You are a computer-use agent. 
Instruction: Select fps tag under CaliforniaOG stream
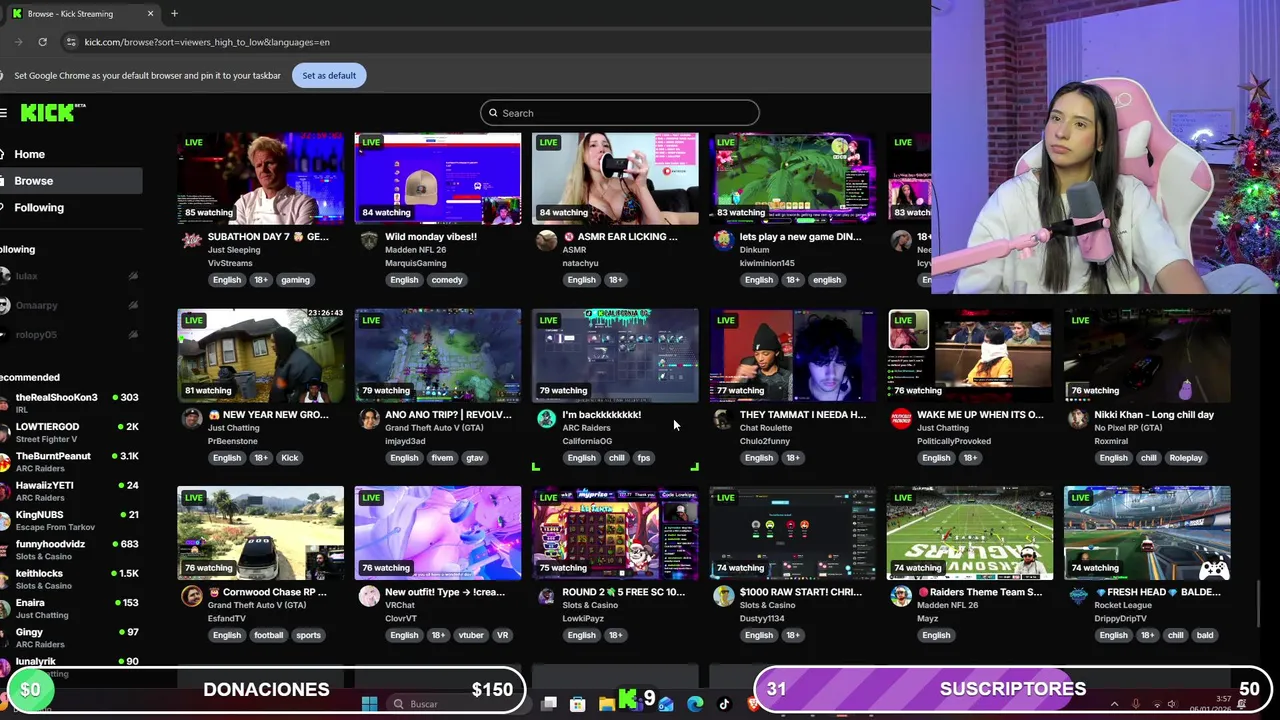pyautogui.click(x=644, y=458)
